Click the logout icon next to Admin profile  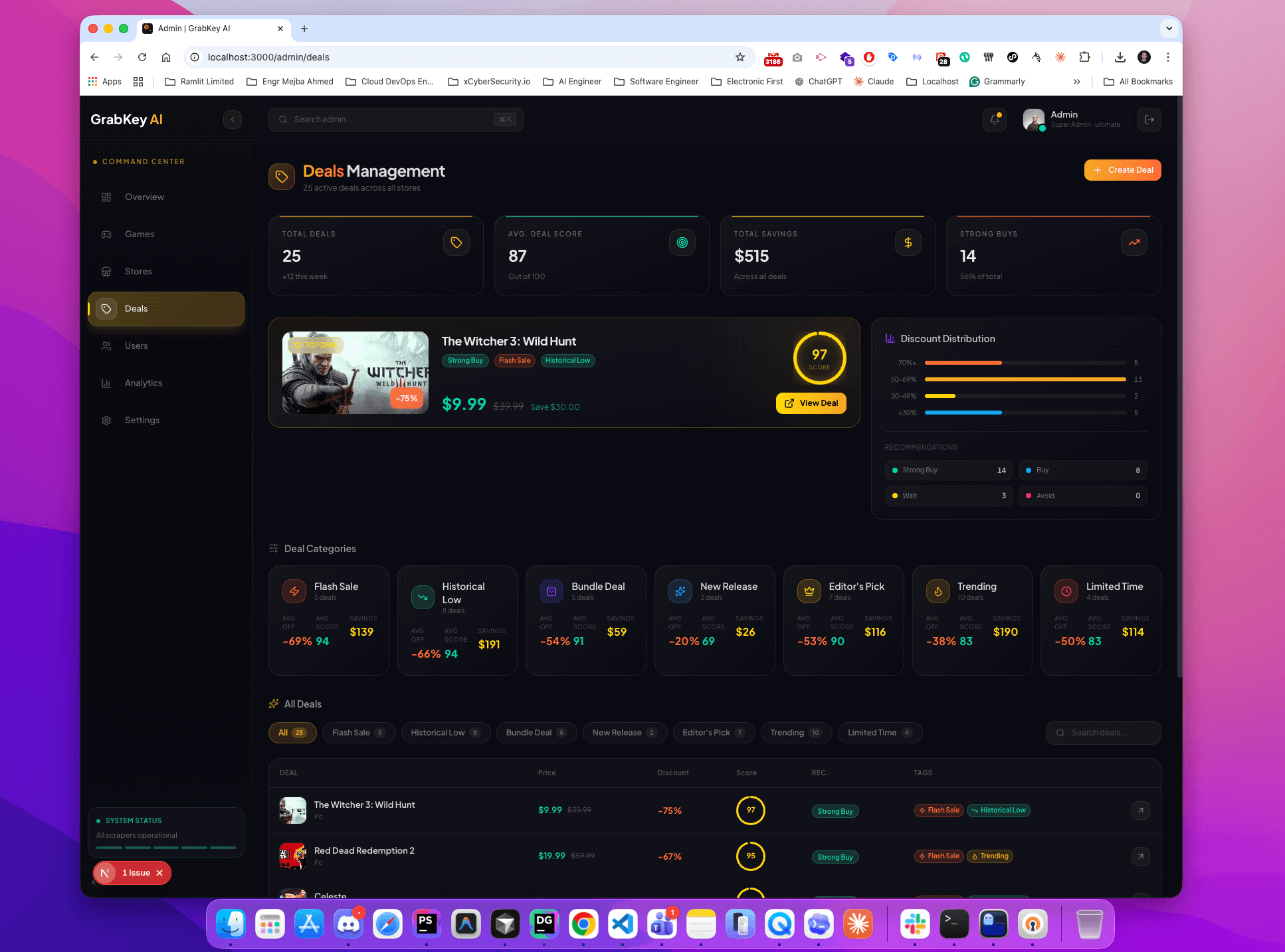[1149, 120]
